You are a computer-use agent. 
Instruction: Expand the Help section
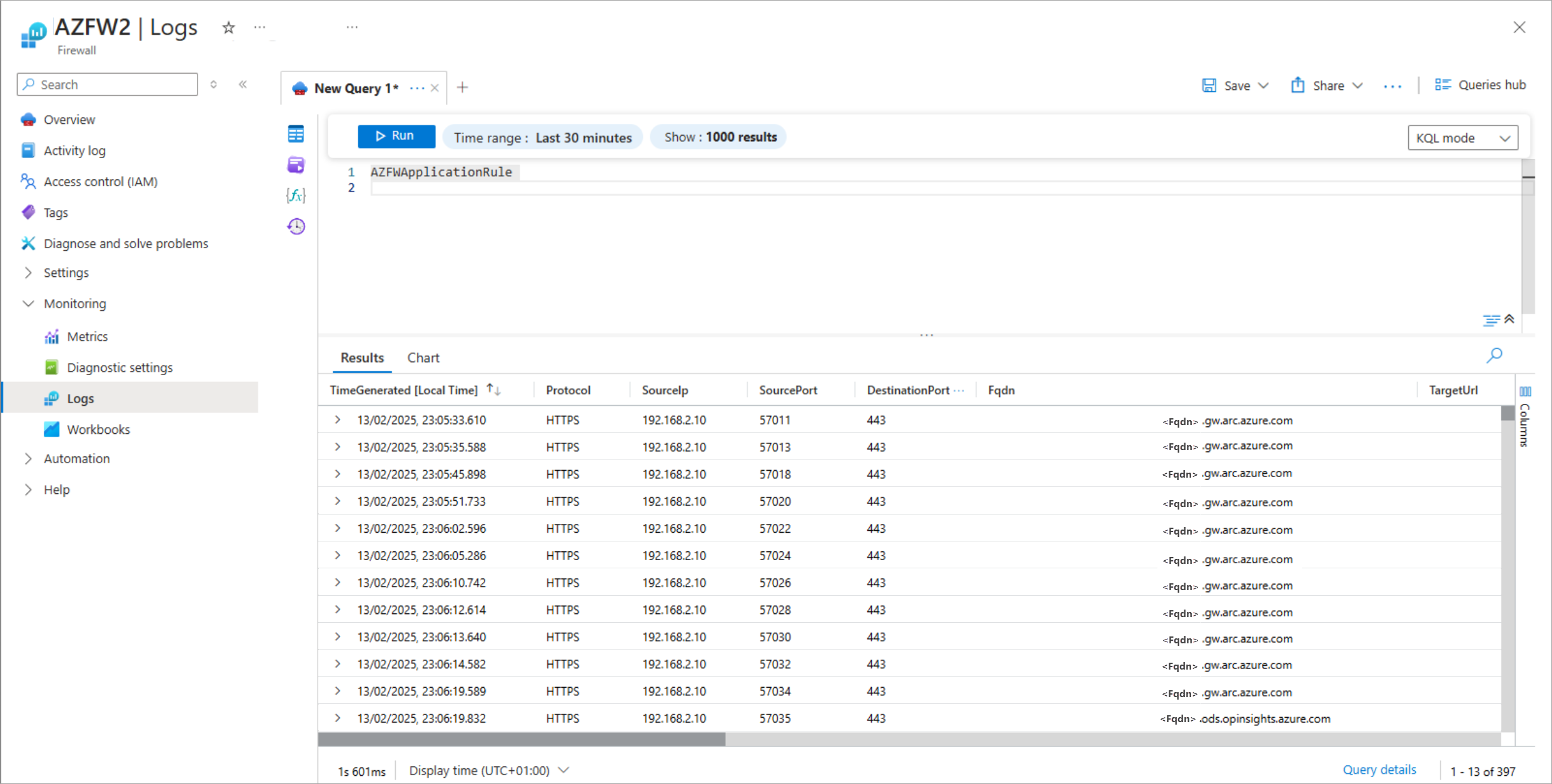28,490
